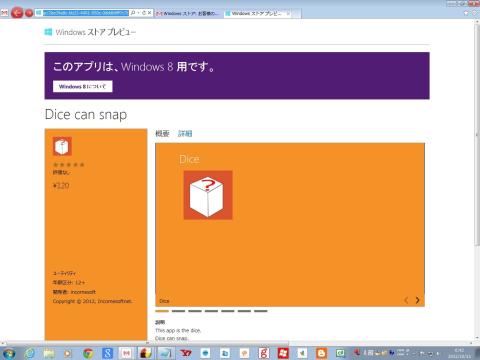Image resolution: width=480 pixels, height=360 pixels.
Task: Click the Favorites star icon
Action: click(x=466, y=13)
